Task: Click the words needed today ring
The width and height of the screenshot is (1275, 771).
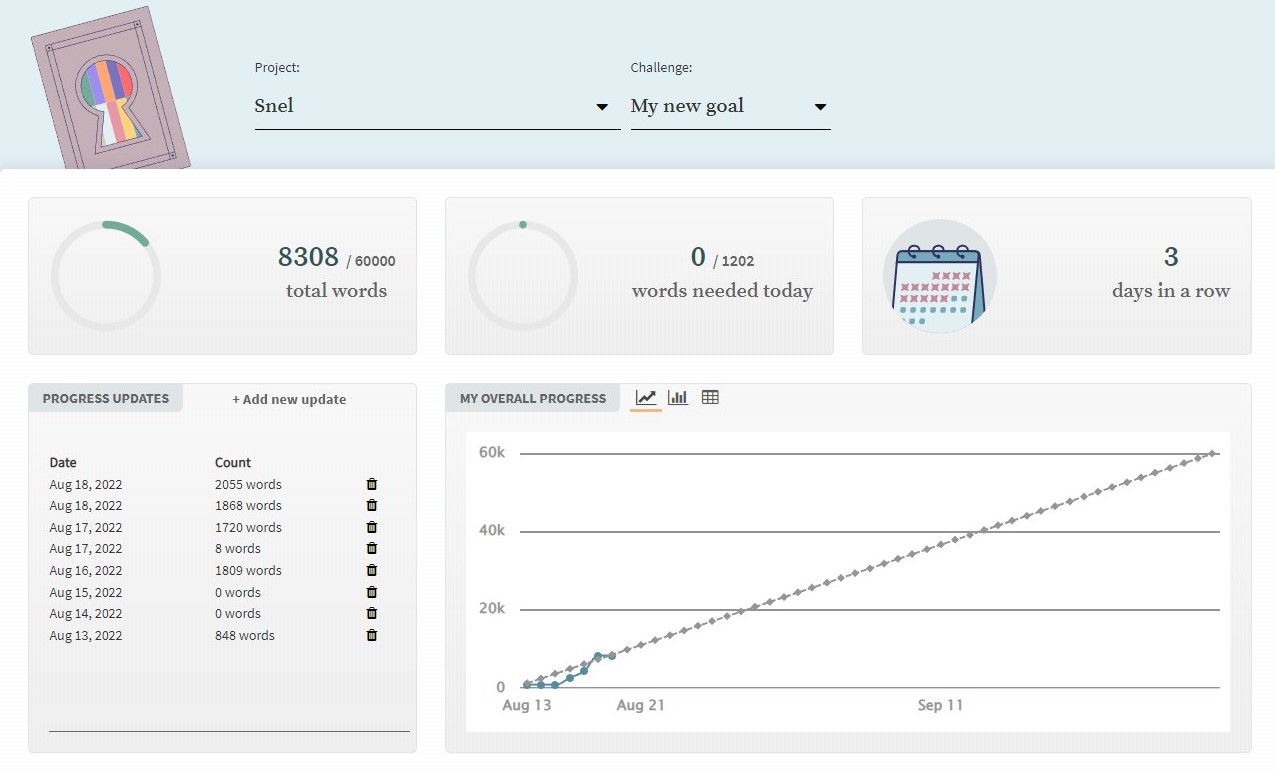Action: pos(523,276)
